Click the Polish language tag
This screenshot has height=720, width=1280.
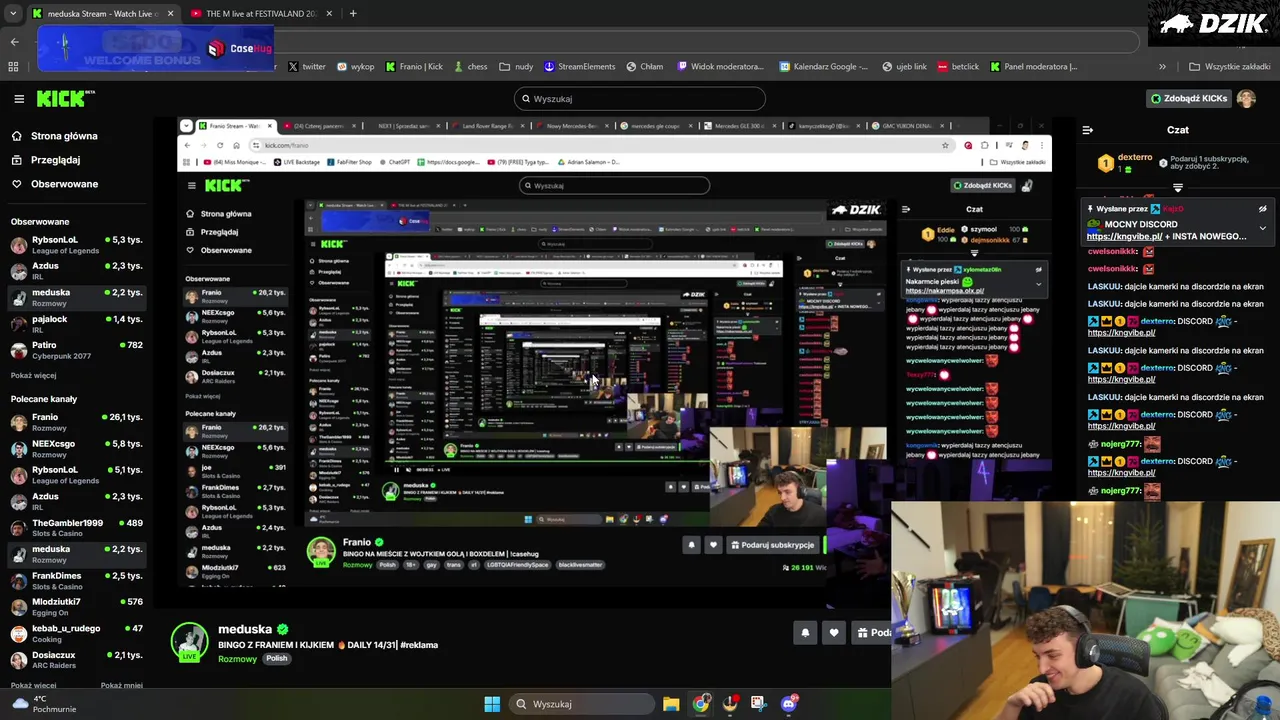click(277, 658)
